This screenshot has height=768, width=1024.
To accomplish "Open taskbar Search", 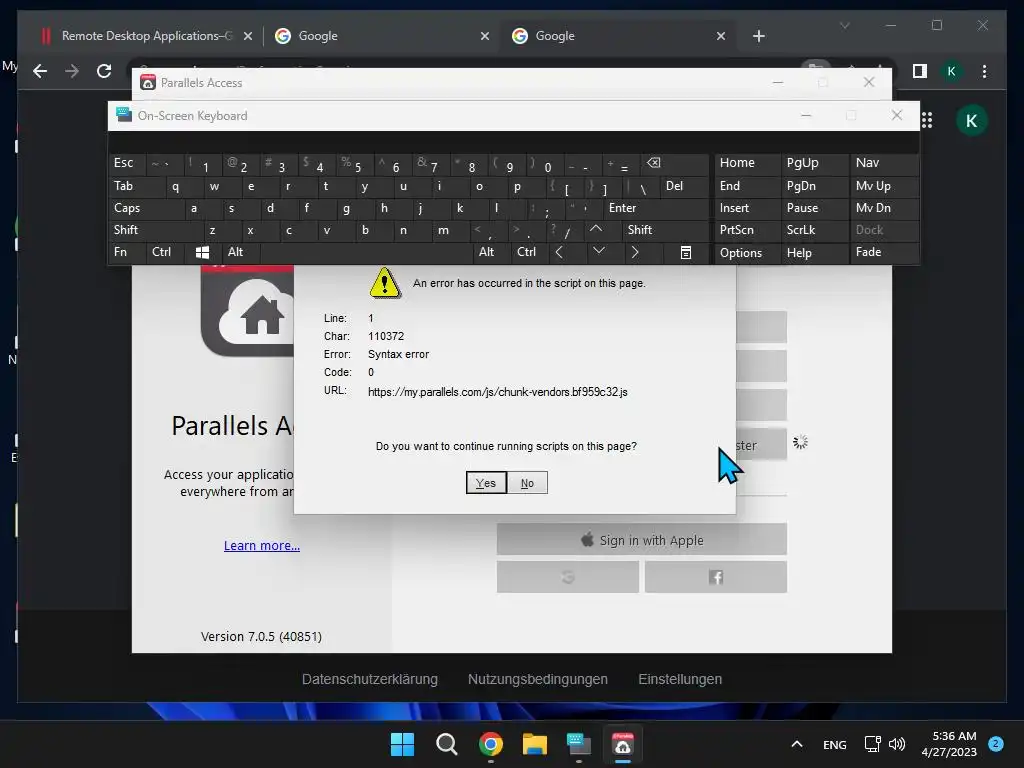I will [447, 744].
